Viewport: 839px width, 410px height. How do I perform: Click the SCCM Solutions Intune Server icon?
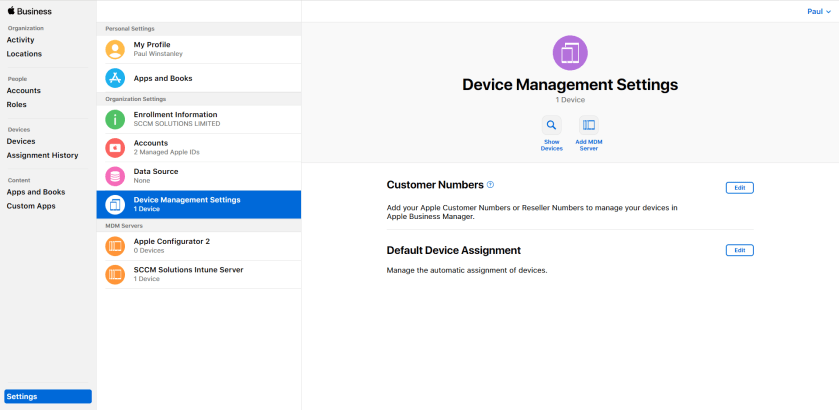(x=115, y=274)
